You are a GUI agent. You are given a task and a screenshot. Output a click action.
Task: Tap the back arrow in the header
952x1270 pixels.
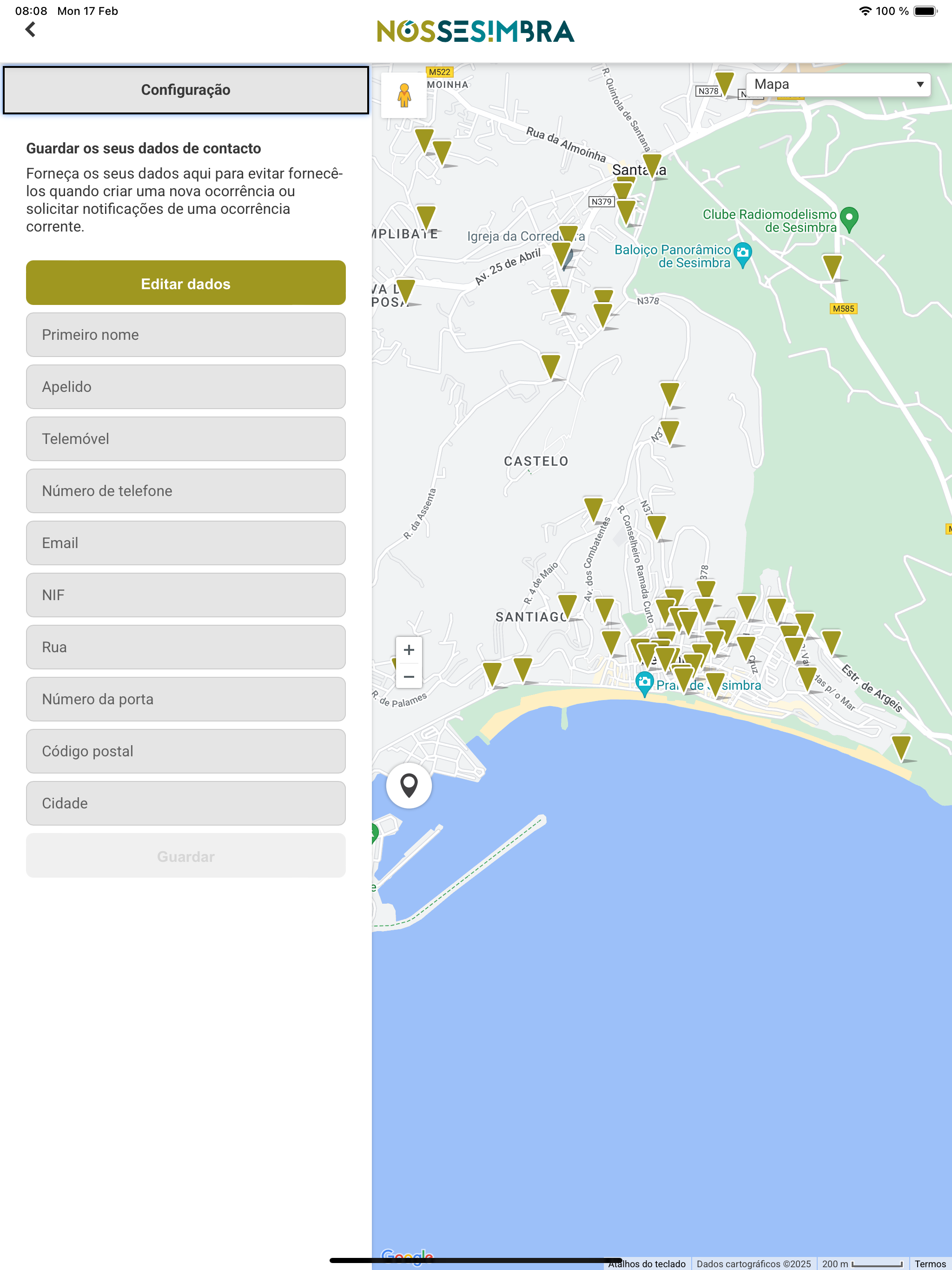(30, 29)
